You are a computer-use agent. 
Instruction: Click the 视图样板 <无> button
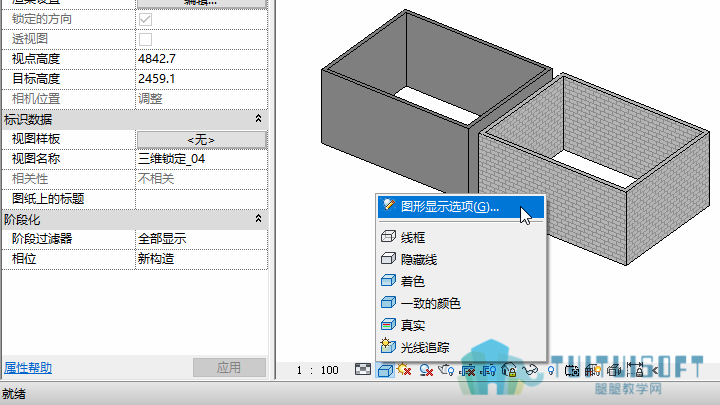202,140
